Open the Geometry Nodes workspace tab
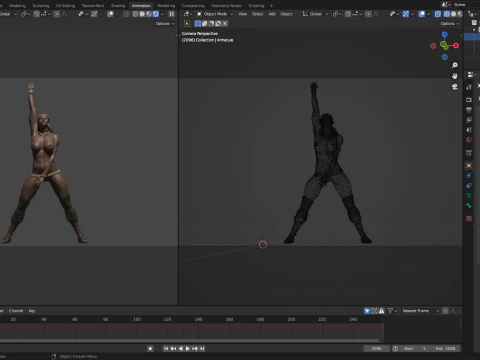Viewport: 480px width, 360px height. (x=226, y=6)
